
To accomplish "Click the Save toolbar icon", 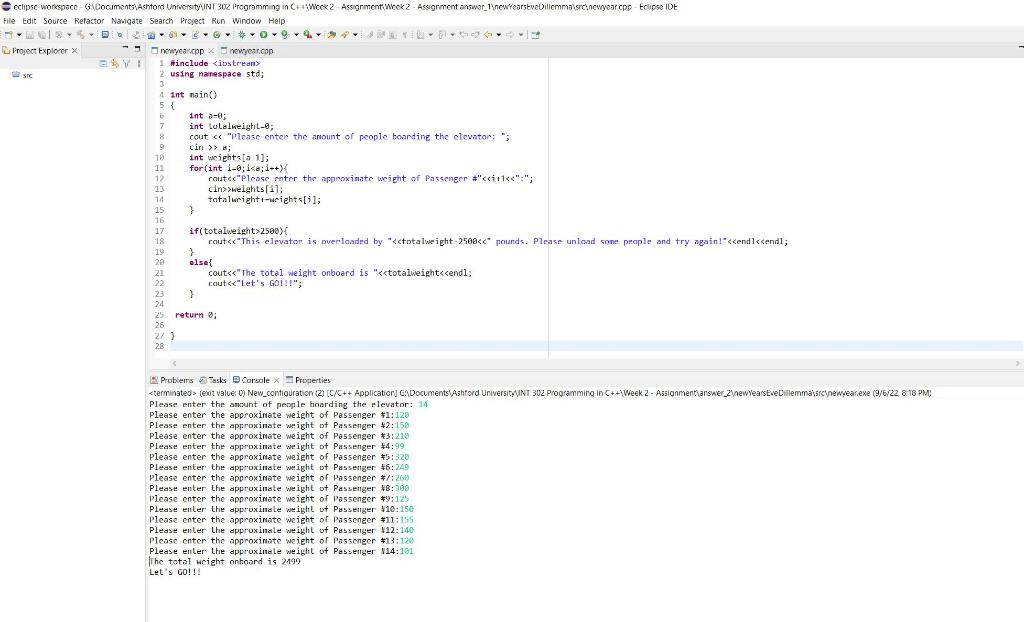I will [30, 35].
